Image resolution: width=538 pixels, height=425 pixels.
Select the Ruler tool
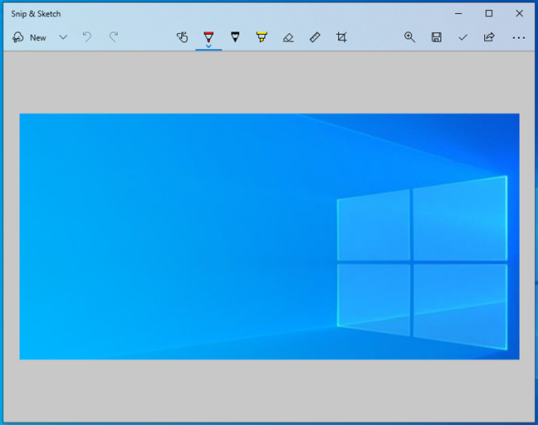pos(315,37)
